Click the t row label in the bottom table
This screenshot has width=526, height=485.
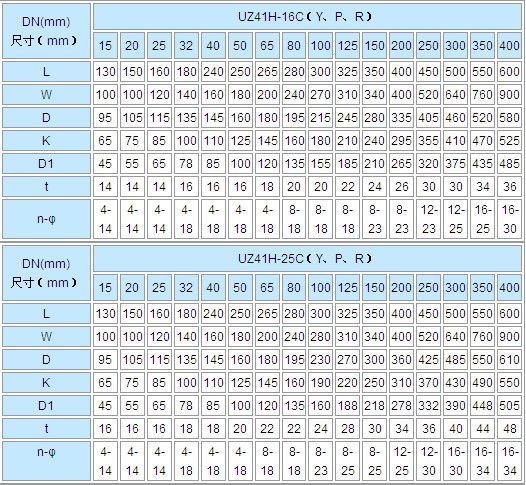[46, 429]
